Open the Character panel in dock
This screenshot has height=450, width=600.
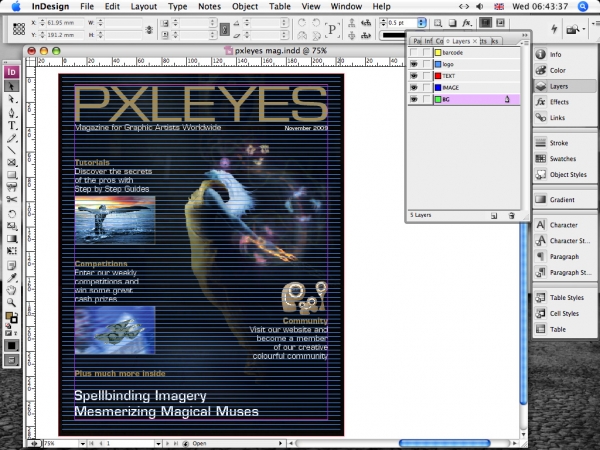(564, 225)
